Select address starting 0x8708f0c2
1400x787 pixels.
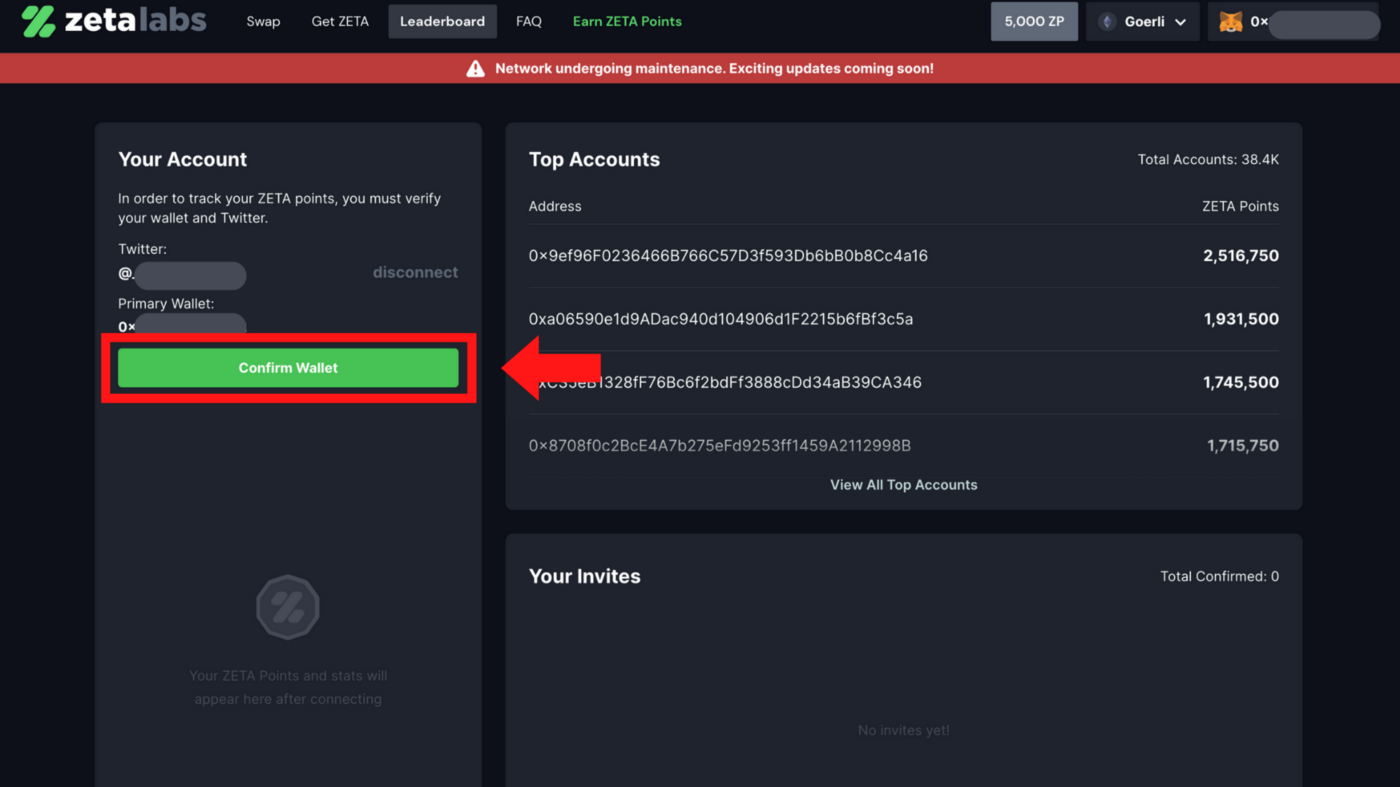pos(719,446)
